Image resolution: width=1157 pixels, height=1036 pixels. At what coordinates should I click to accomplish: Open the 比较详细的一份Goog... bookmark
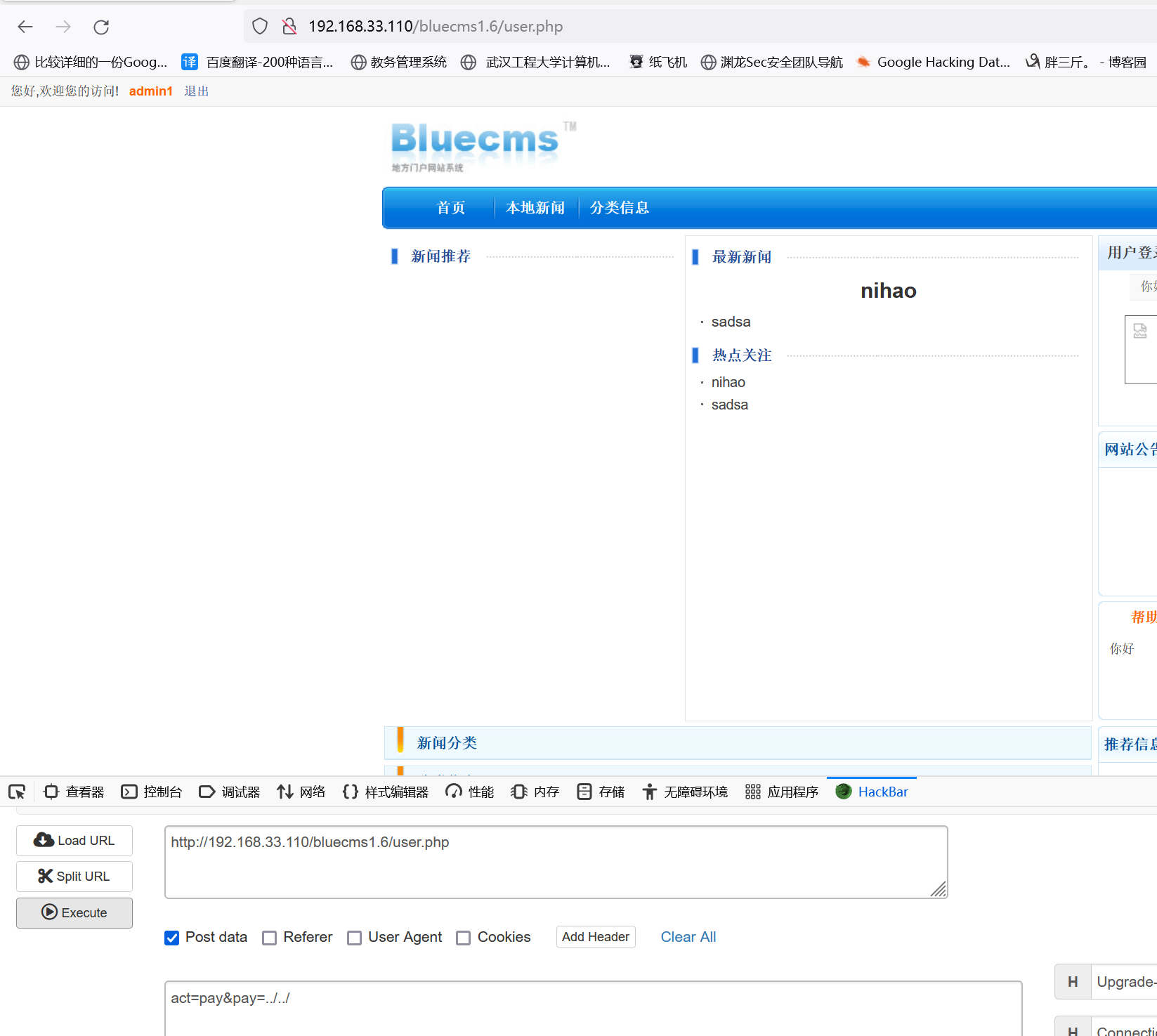pos(91,62)
